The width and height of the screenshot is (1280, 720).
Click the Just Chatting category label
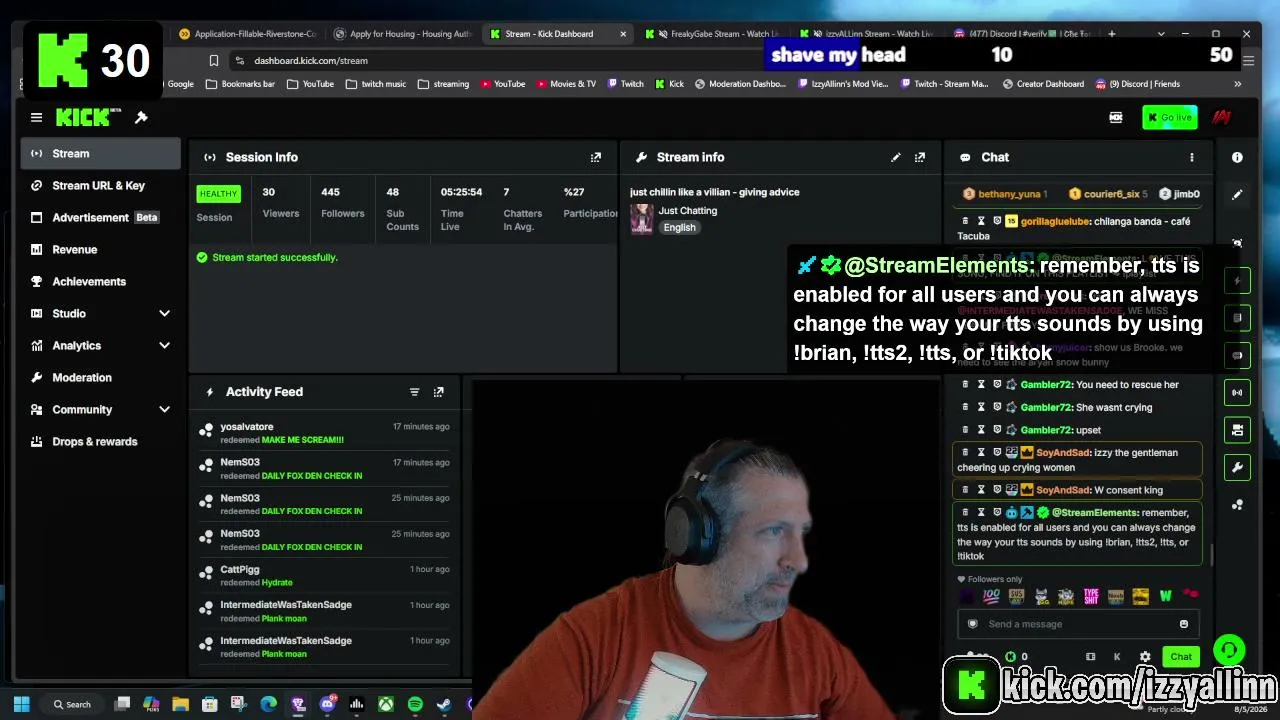pyautogui.click(x=688, y=211)
